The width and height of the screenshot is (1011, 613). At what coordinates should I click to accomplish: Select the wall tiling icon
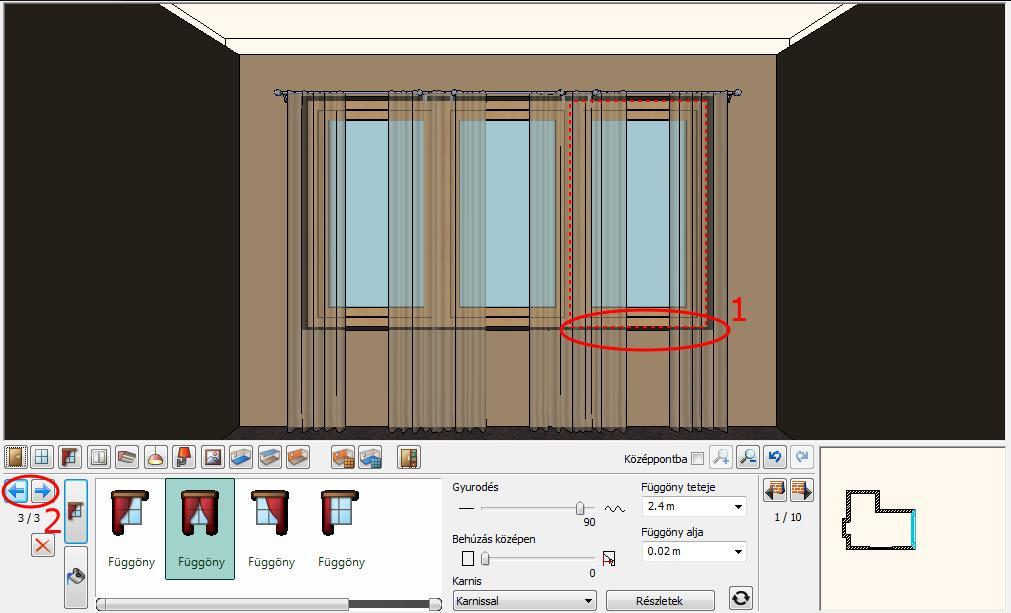point(343,458)
